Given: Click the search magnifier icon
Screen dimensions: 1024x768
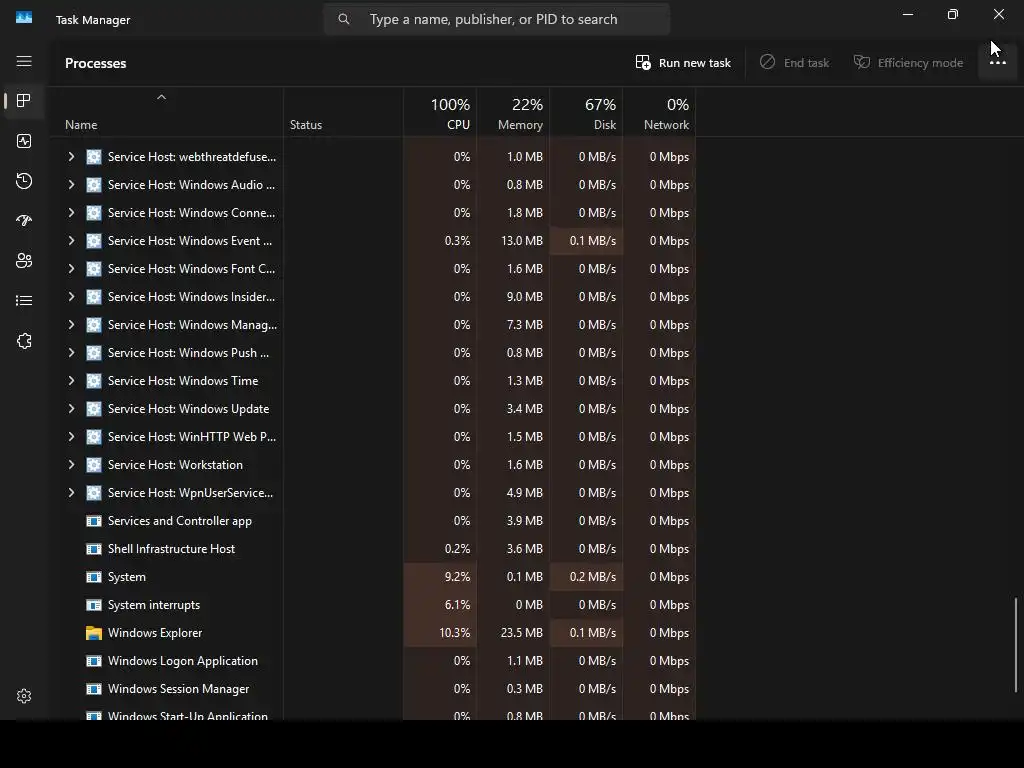Looking at the screenshot, I should tap(344, 20).
